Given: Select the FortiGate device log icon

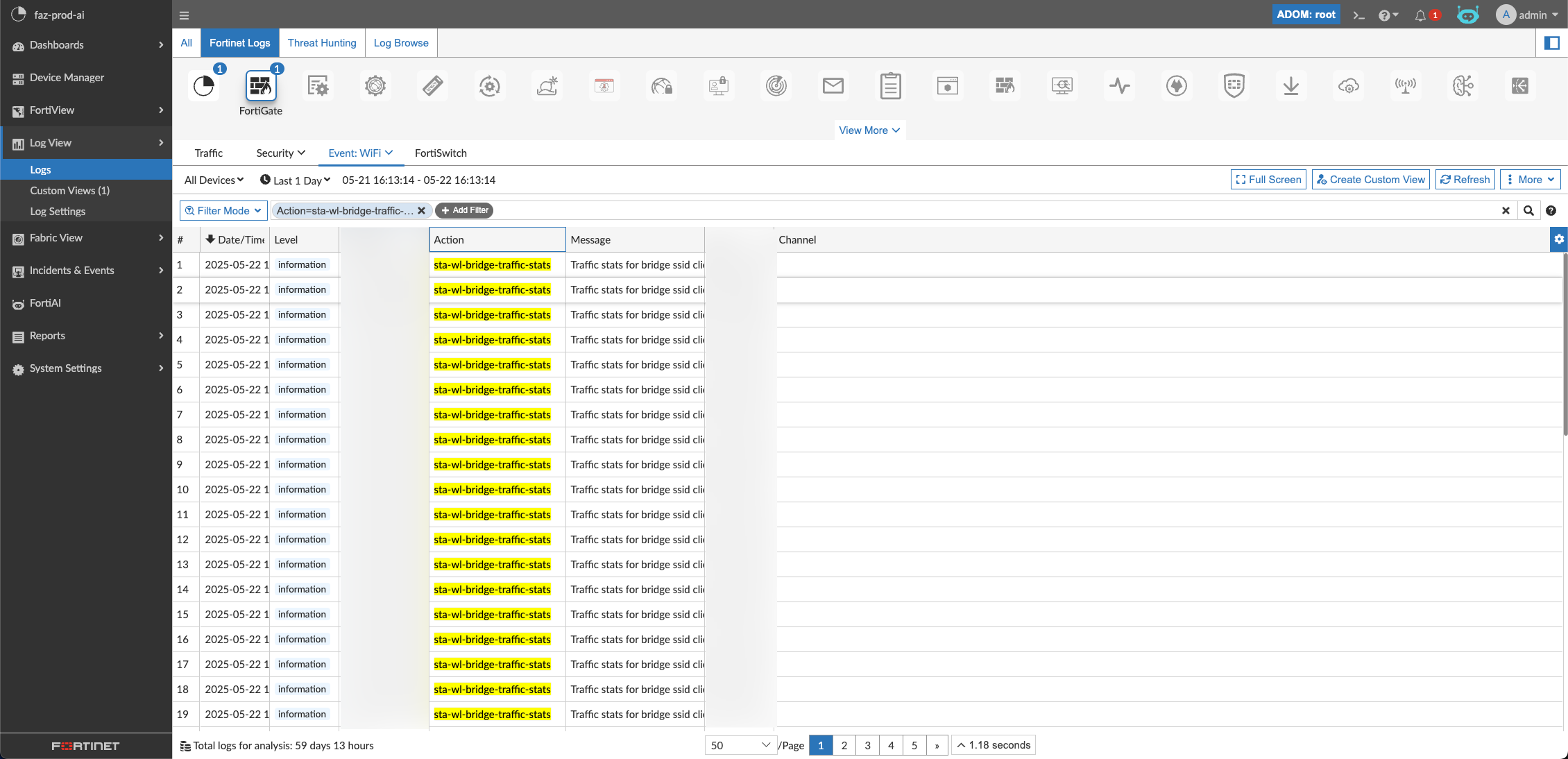Looking at the screenshot, I should click(260, 86).
